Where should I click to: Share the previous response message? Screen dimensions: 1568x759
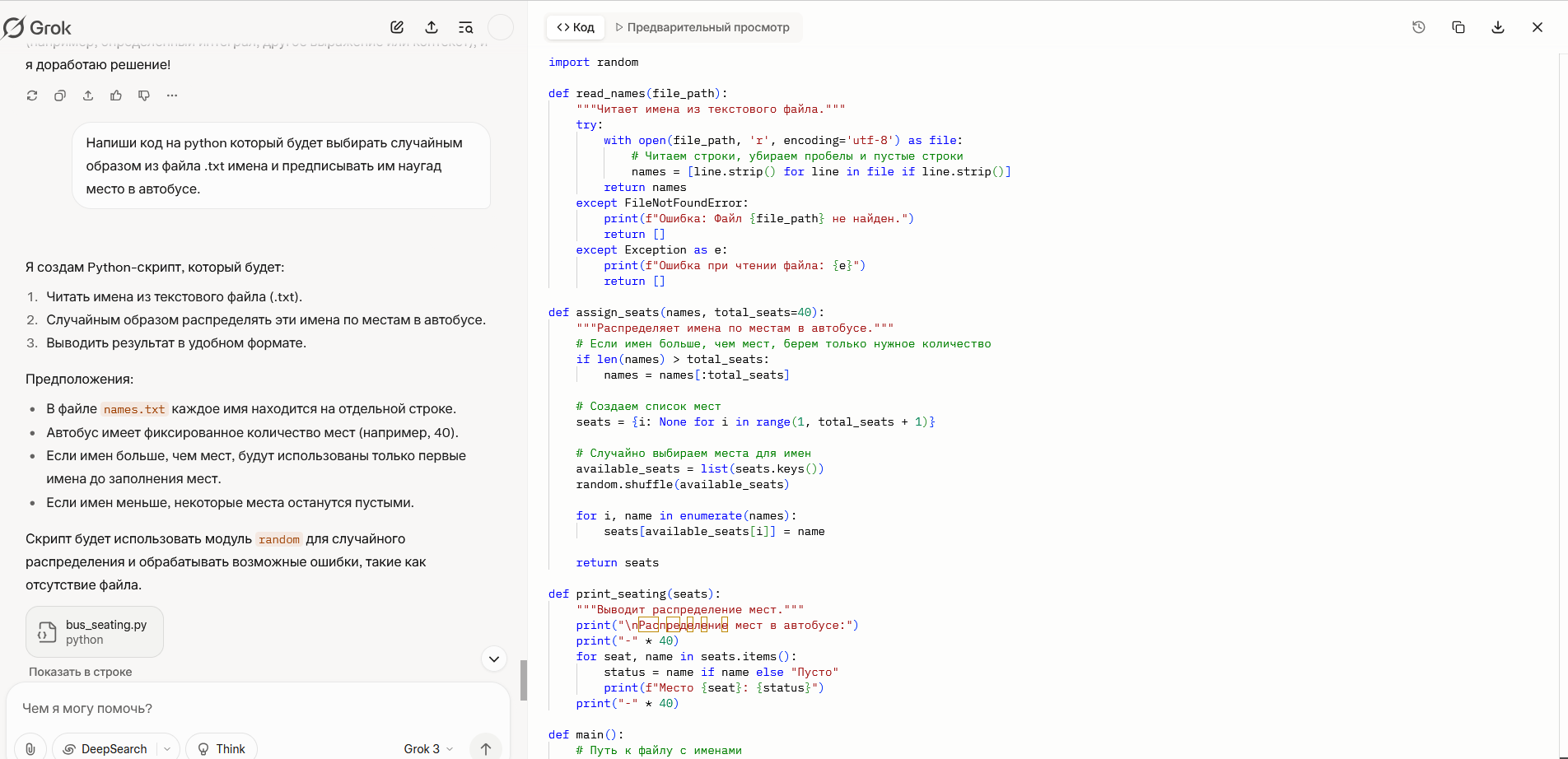[x=88, y=95]
